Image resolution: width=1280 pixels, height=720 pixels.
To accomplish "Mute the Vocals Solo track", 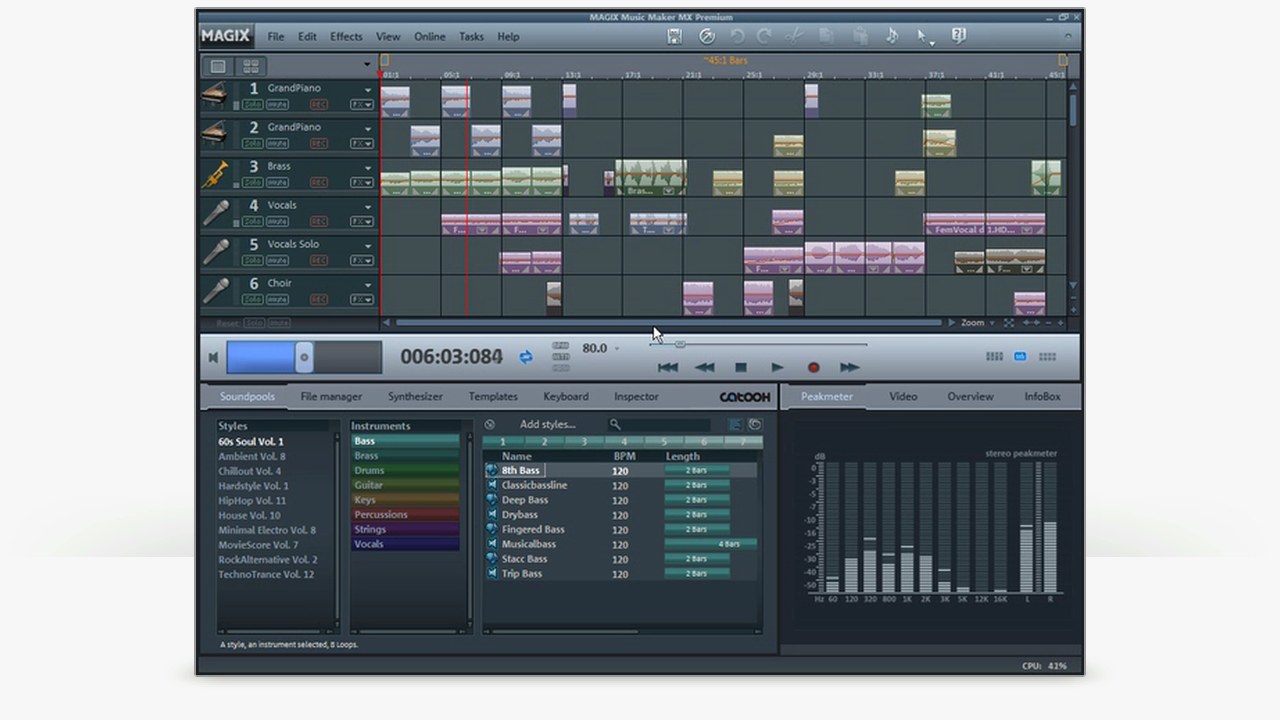I will coord(277,260).
